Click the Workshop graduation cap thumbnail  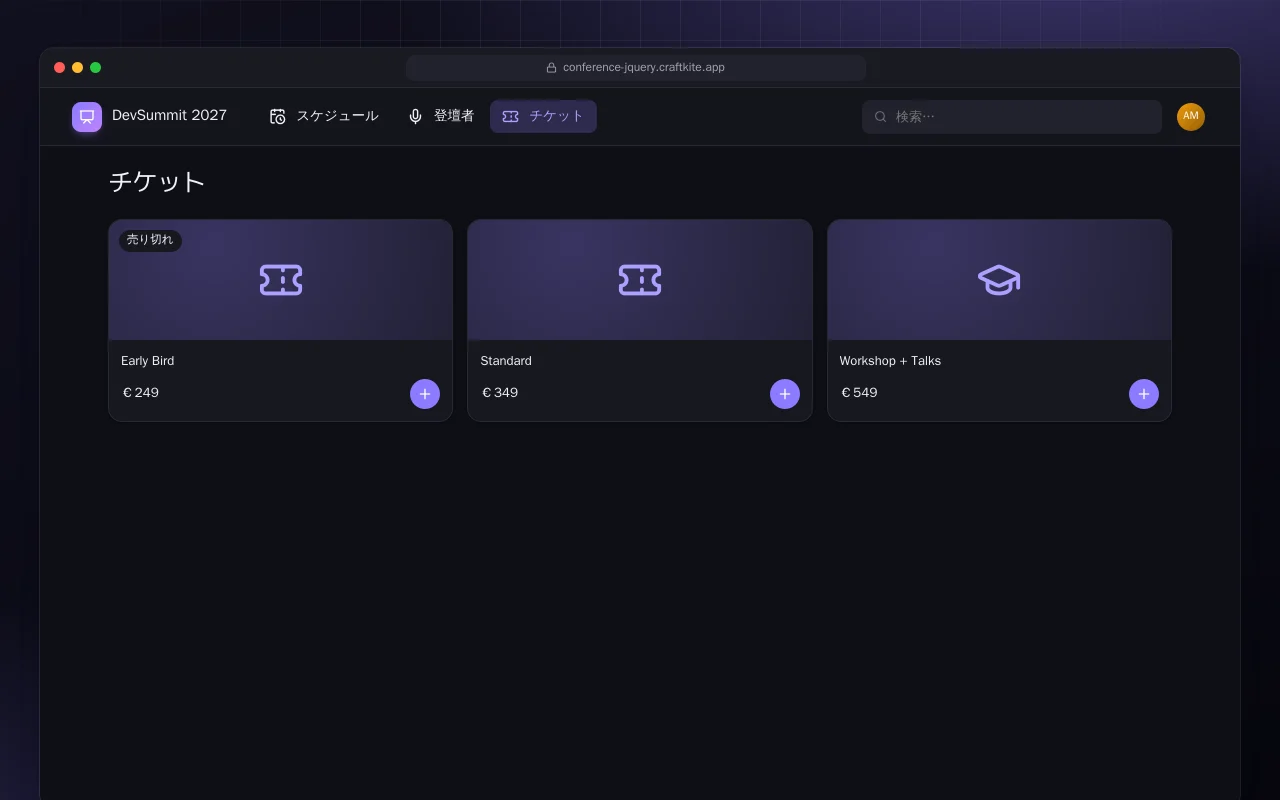999,280
